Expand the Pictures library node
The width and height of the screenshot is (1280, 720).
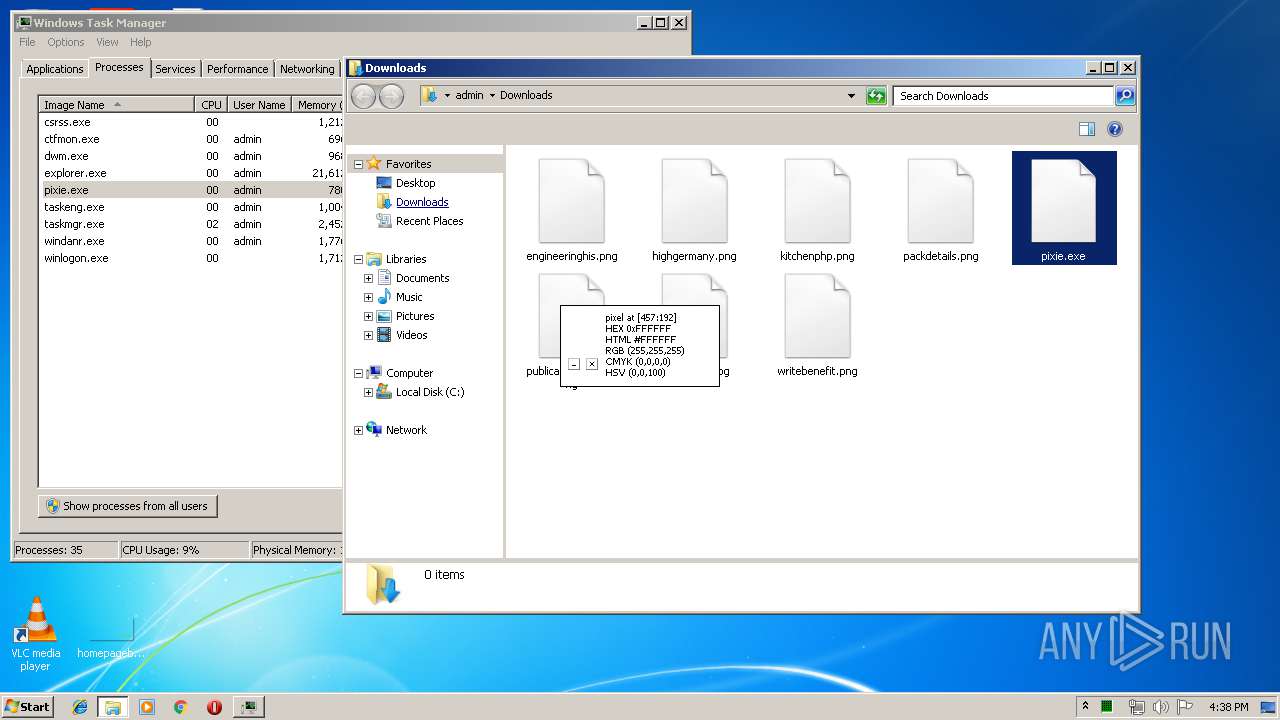pos(368,316)
